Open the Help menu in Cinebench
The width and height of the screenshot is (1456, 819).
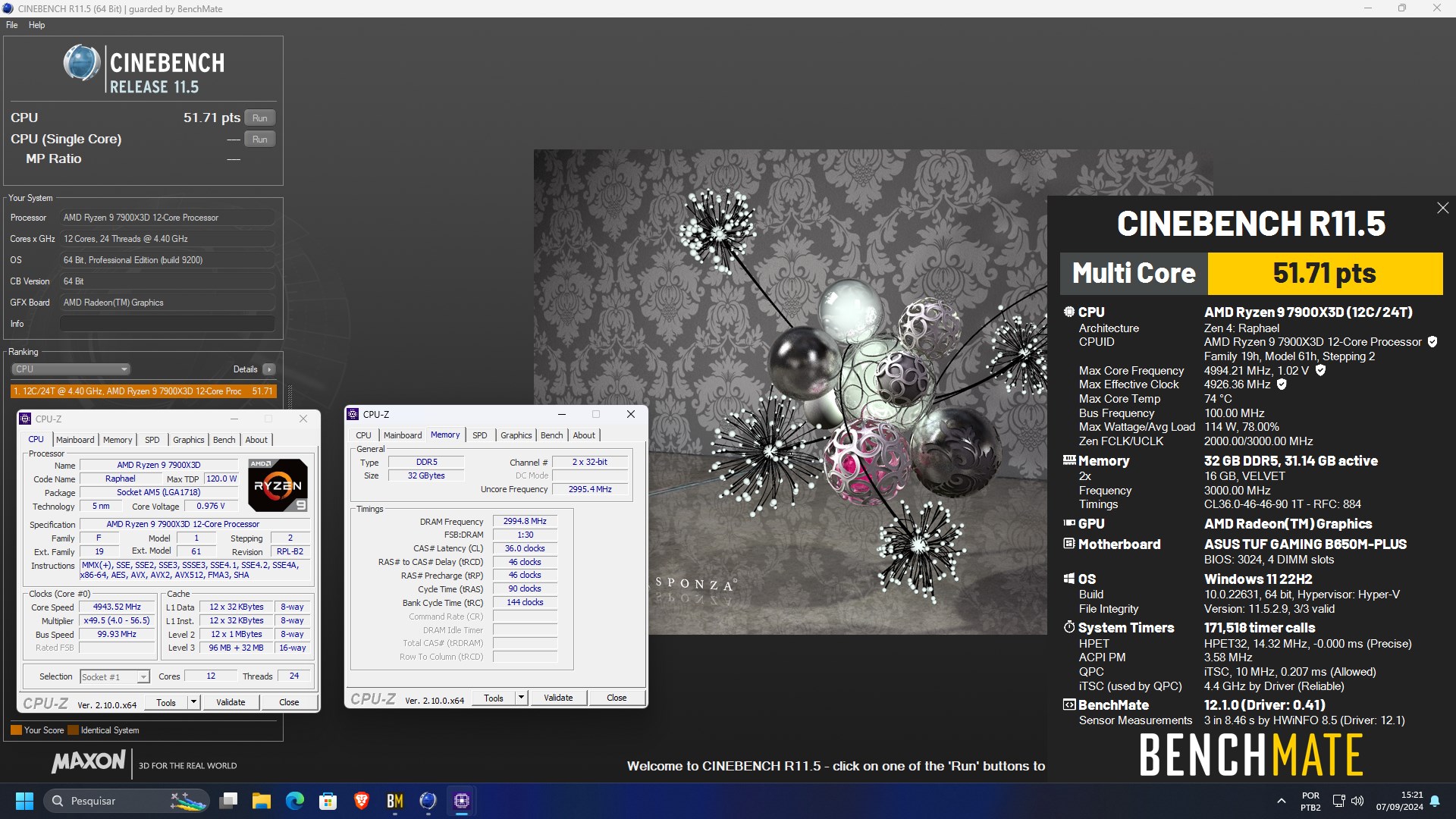(36, 25)
